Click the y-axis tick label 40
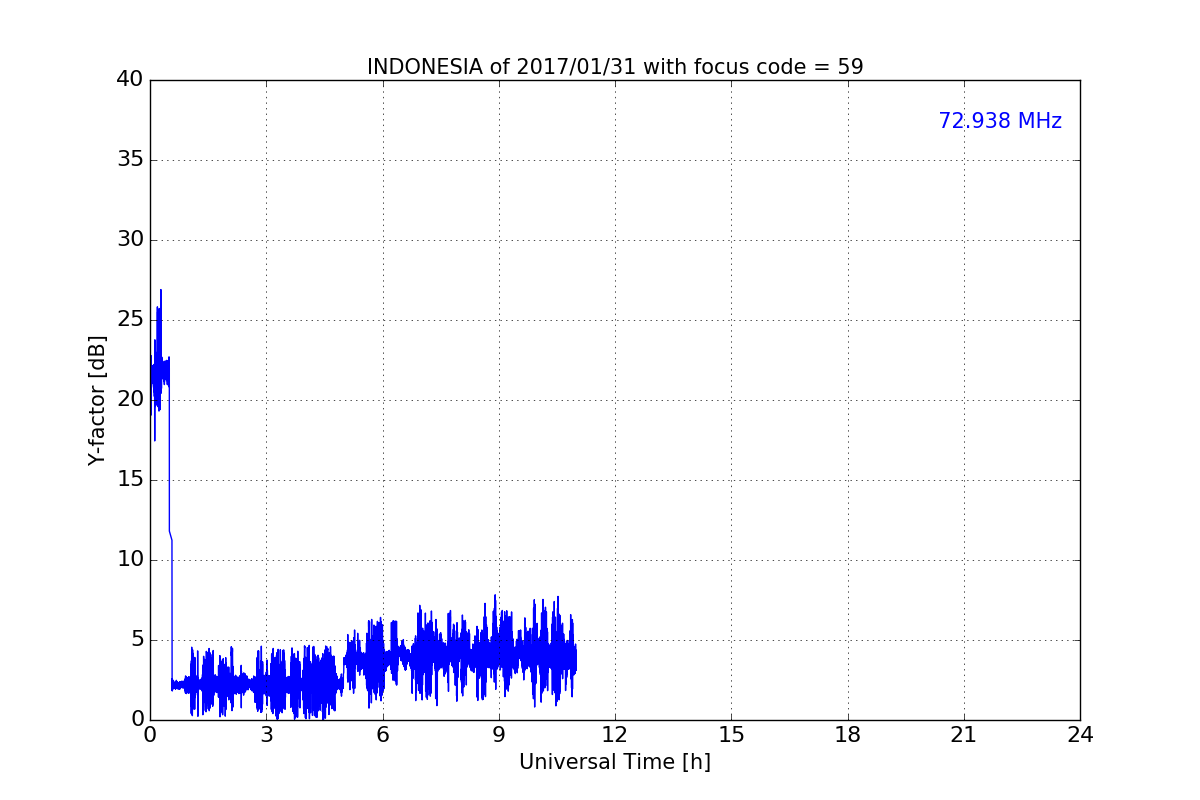1200x800 pixels. (130, 80)
